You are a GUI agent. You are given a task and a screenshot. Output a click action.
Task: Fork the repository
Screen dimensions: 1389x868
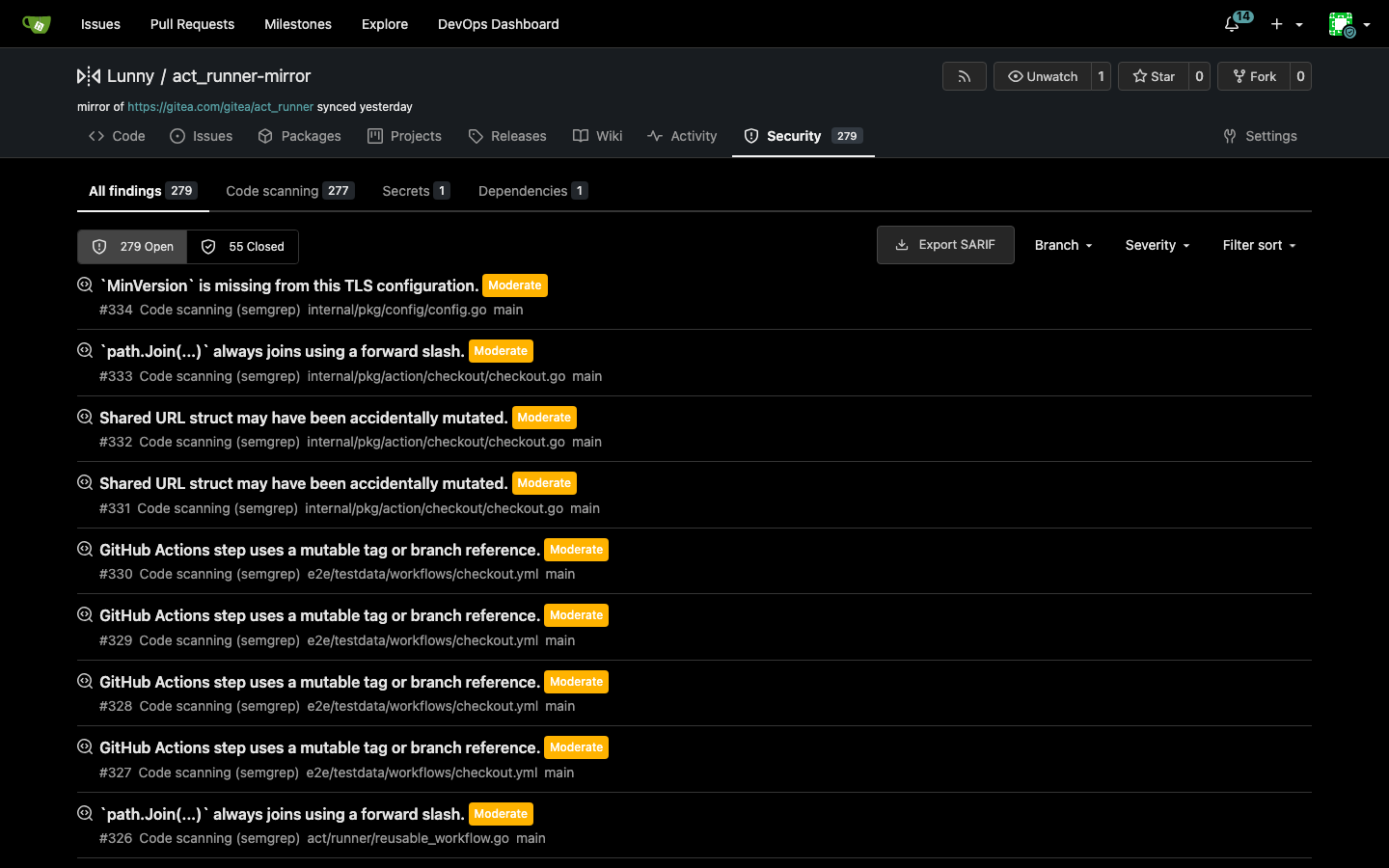1254,76
